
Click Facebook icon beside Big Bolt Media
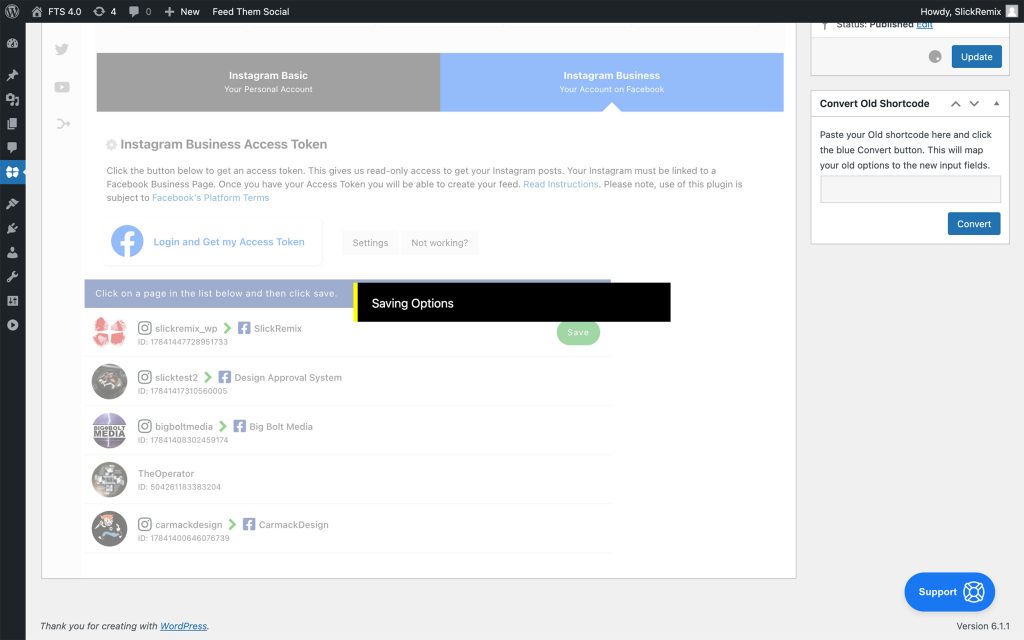tap(239, 426)
